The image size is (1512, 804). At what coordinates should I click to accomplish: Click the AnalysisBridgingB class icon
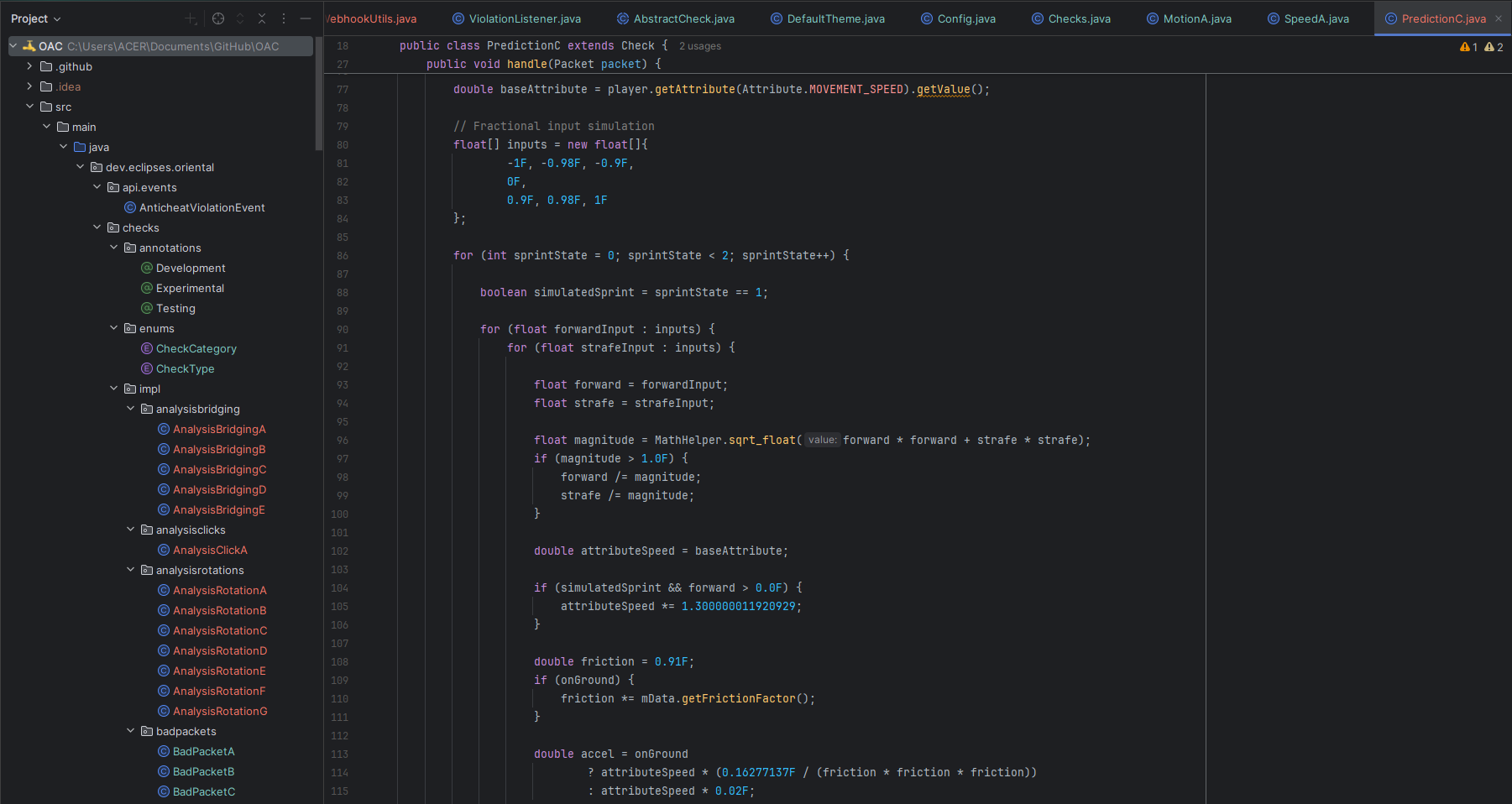coord(164,449)
